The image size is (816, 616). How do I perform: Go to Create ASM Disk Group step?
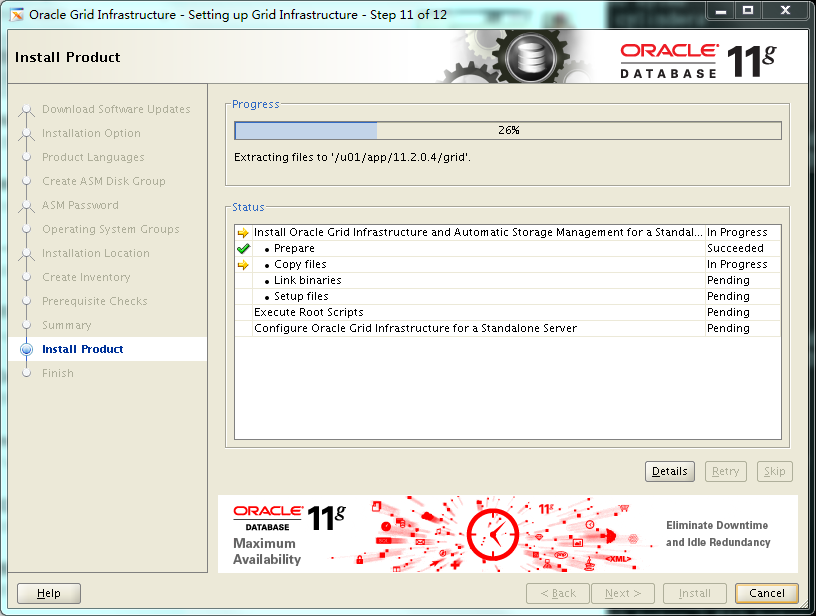click(x=104, y=181)
